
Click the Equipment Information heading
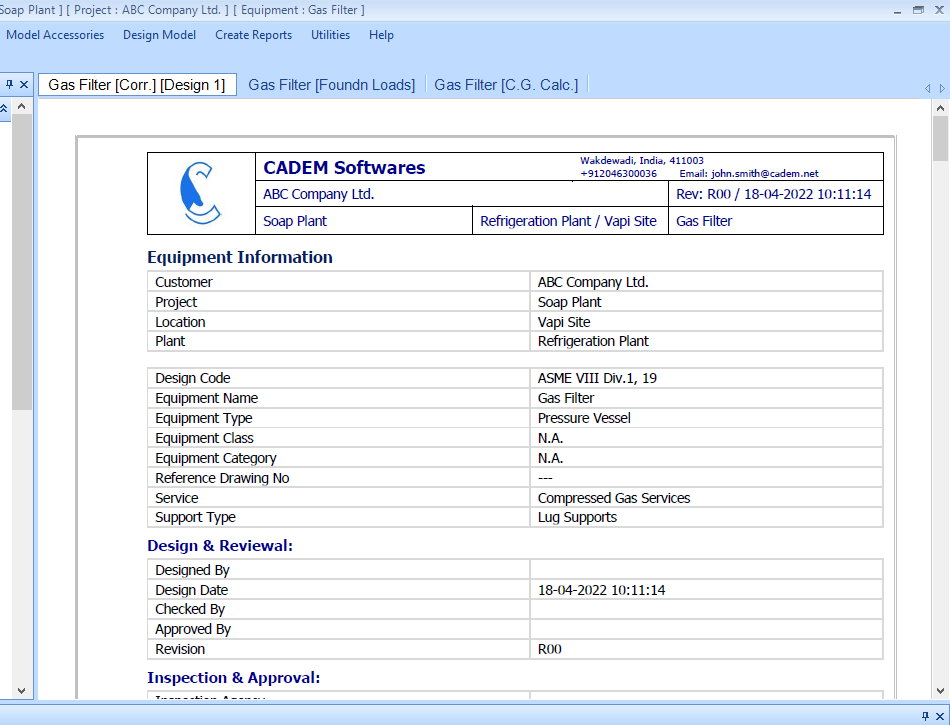tap(240, 257)
